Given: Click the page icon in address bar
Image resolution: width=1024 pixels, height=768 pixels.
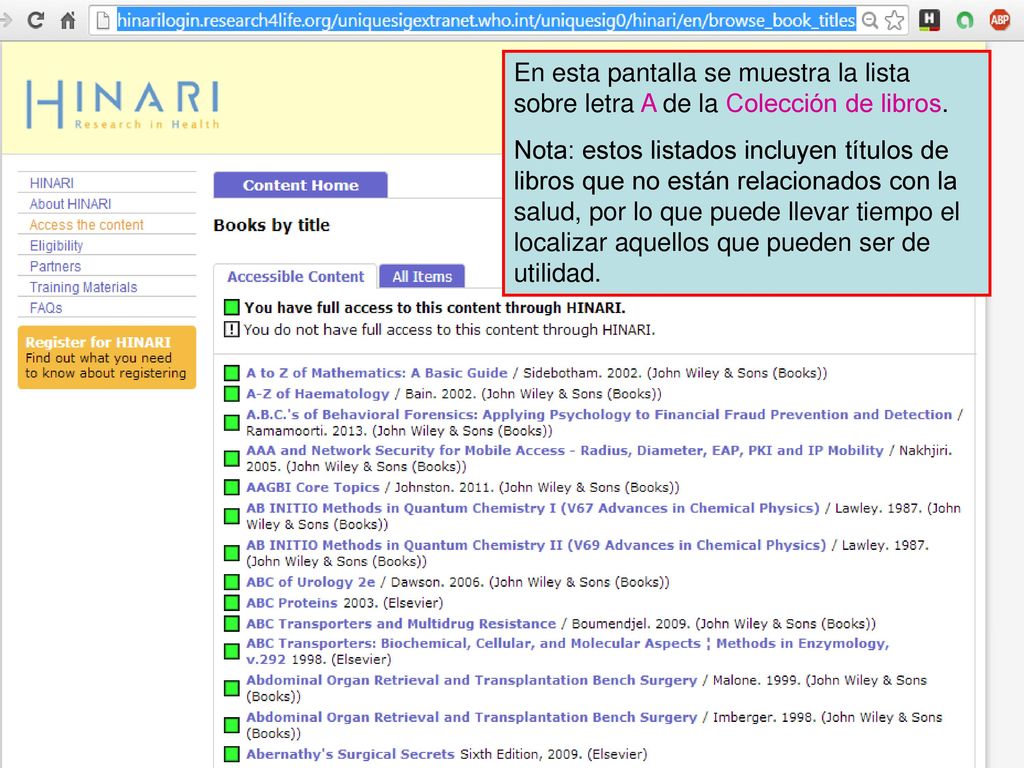Looking at the screenshot, I should pos(103,20).
